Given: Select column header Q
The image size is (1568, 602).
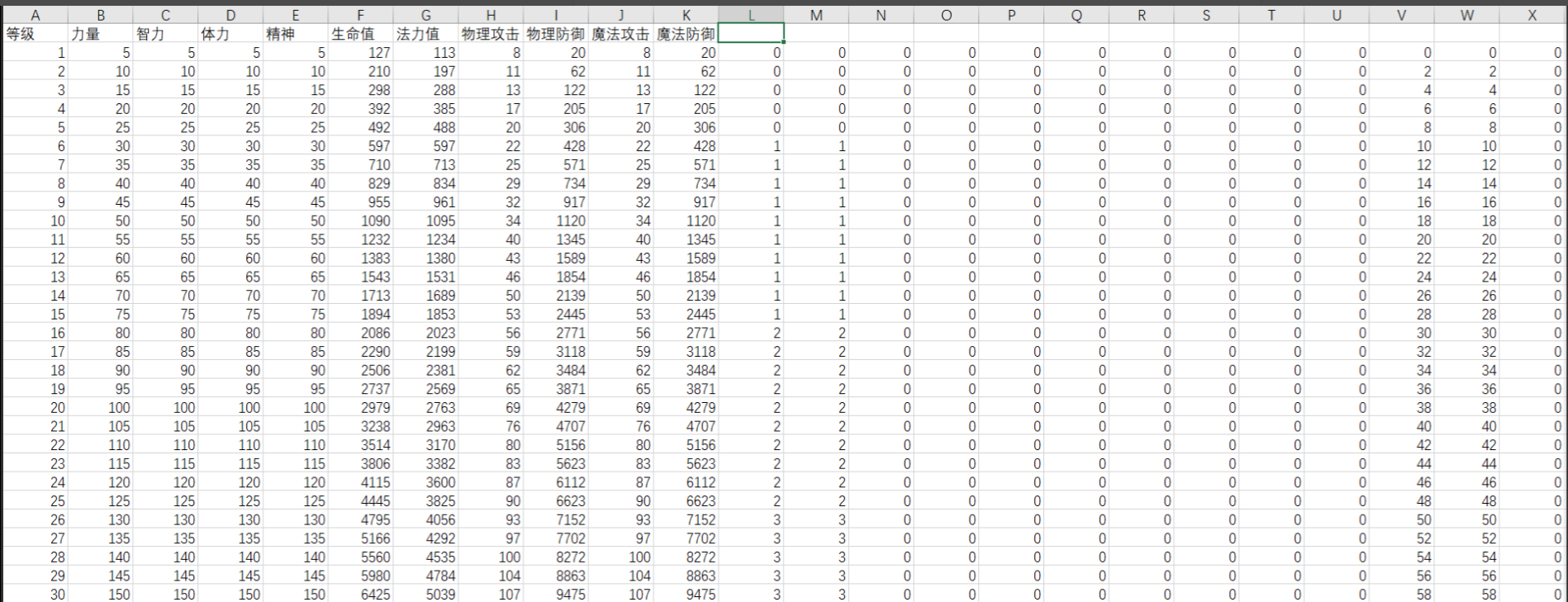Looking at the screenshot, I should tap(1076, 15).
